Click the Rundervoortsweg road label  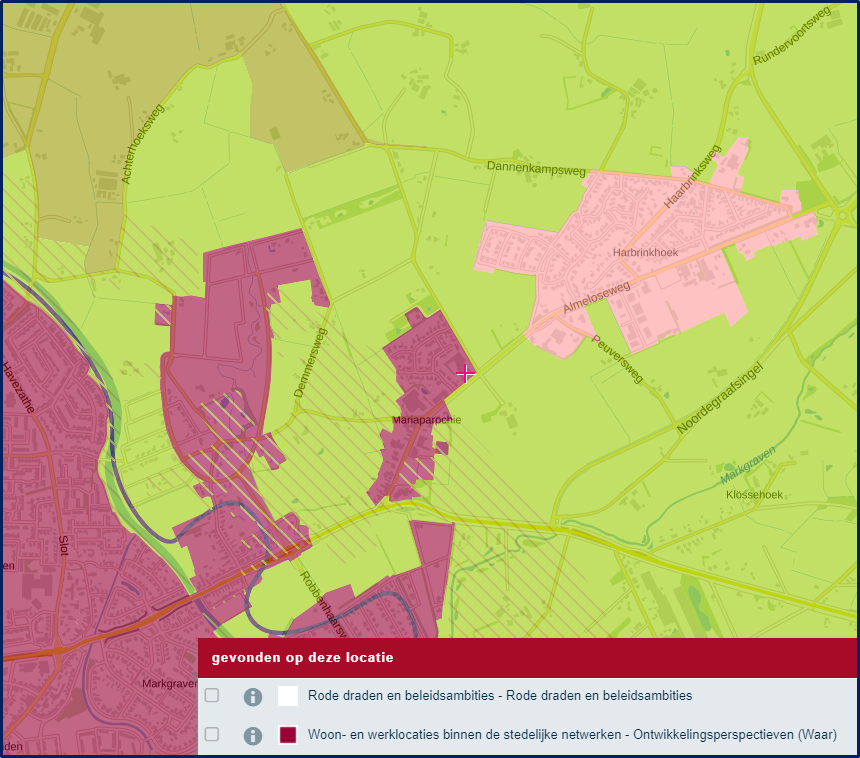click(792, 37)
